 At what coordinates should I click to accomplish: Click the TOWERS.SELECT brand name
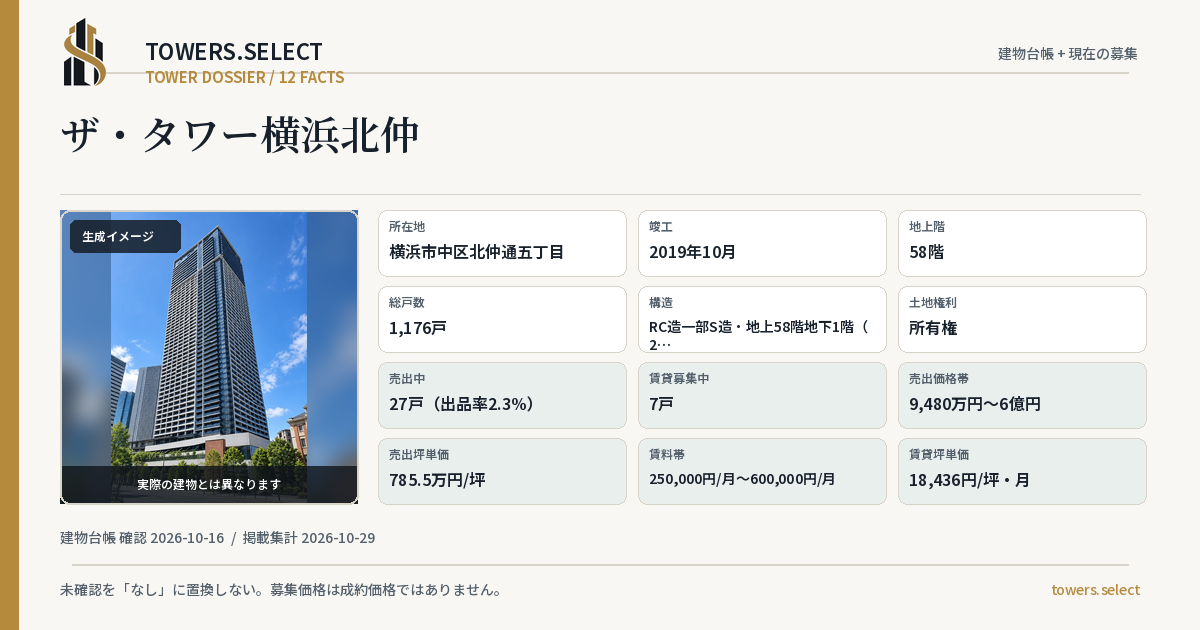(x=234, y=52)
